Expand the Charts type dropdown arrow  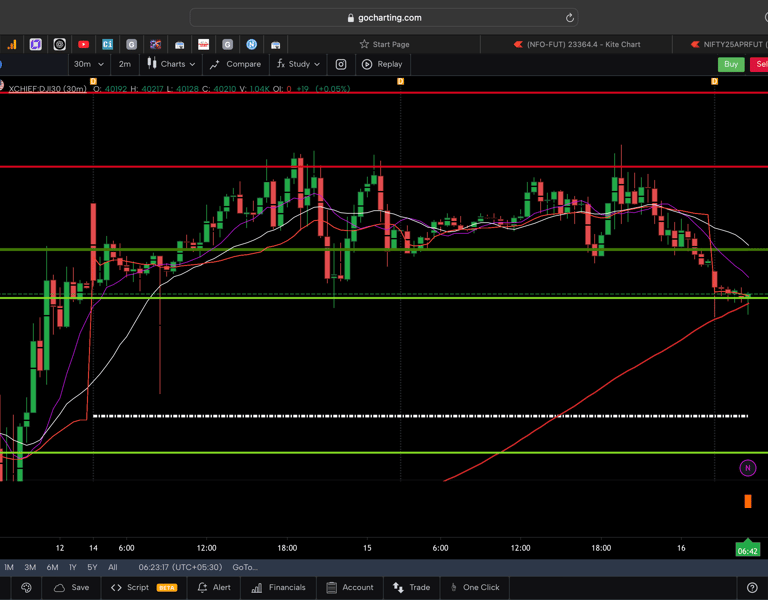pyautogui.click(x=192, y=64)
